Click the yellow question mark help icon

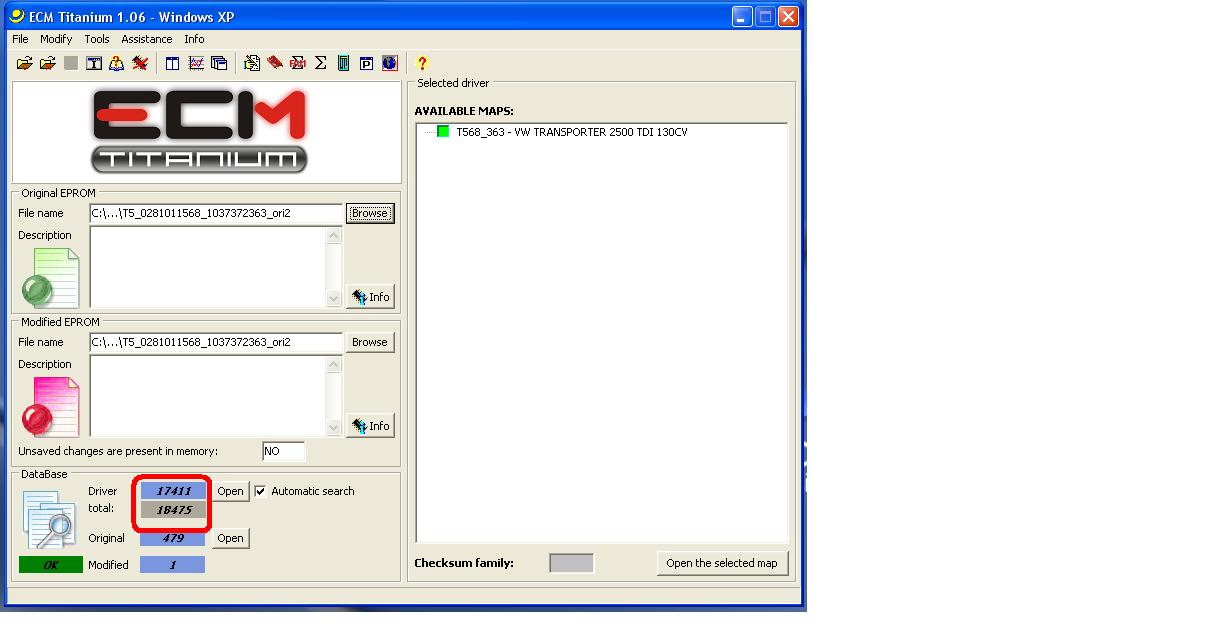tap(422, 63)
